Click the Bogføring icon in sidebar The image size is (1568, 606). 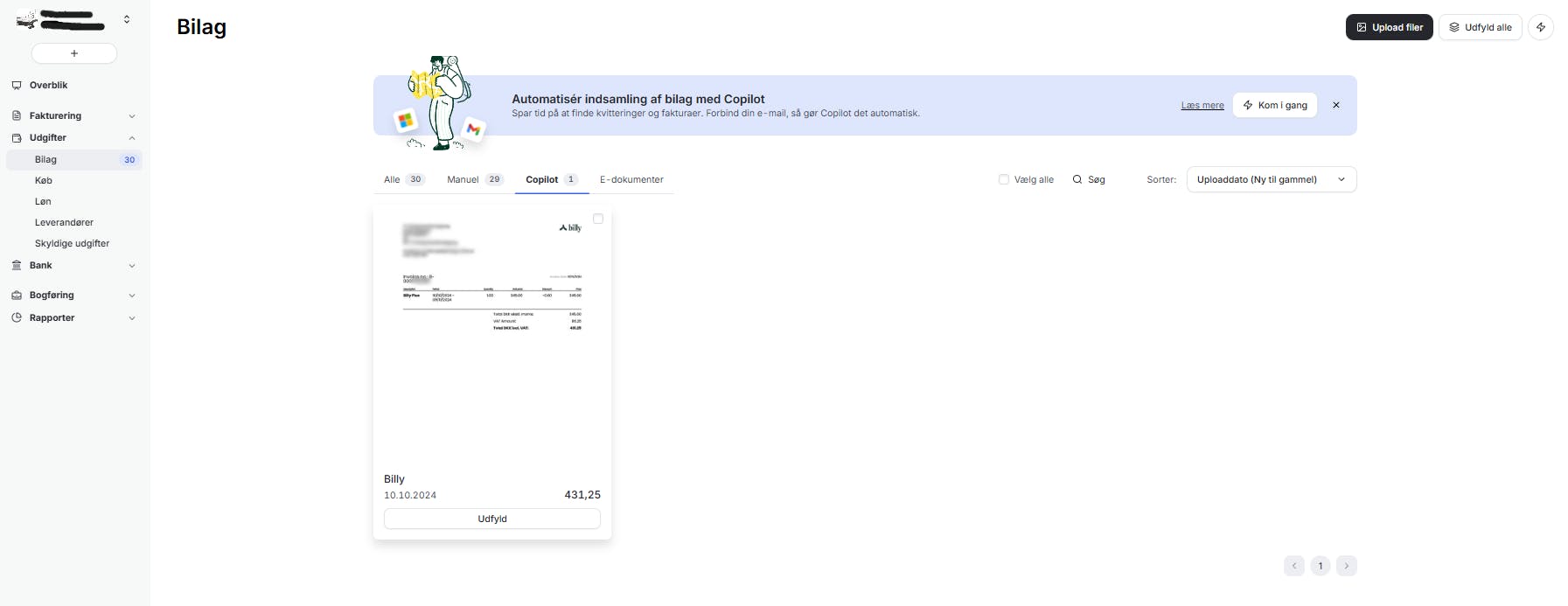(x=17, y=295)
